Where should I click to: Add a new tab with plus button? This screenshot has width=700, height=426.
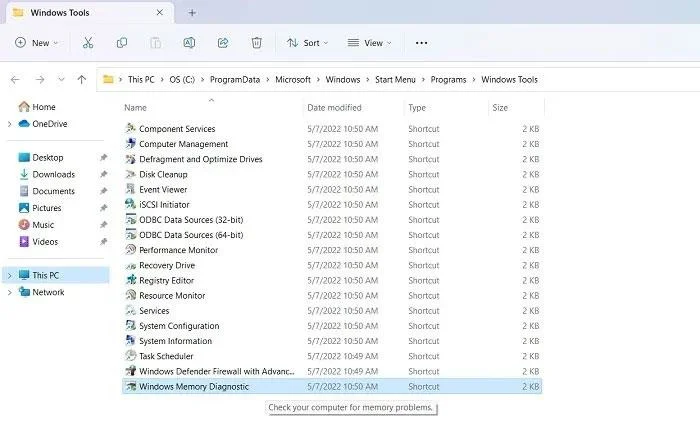[192, 13]
